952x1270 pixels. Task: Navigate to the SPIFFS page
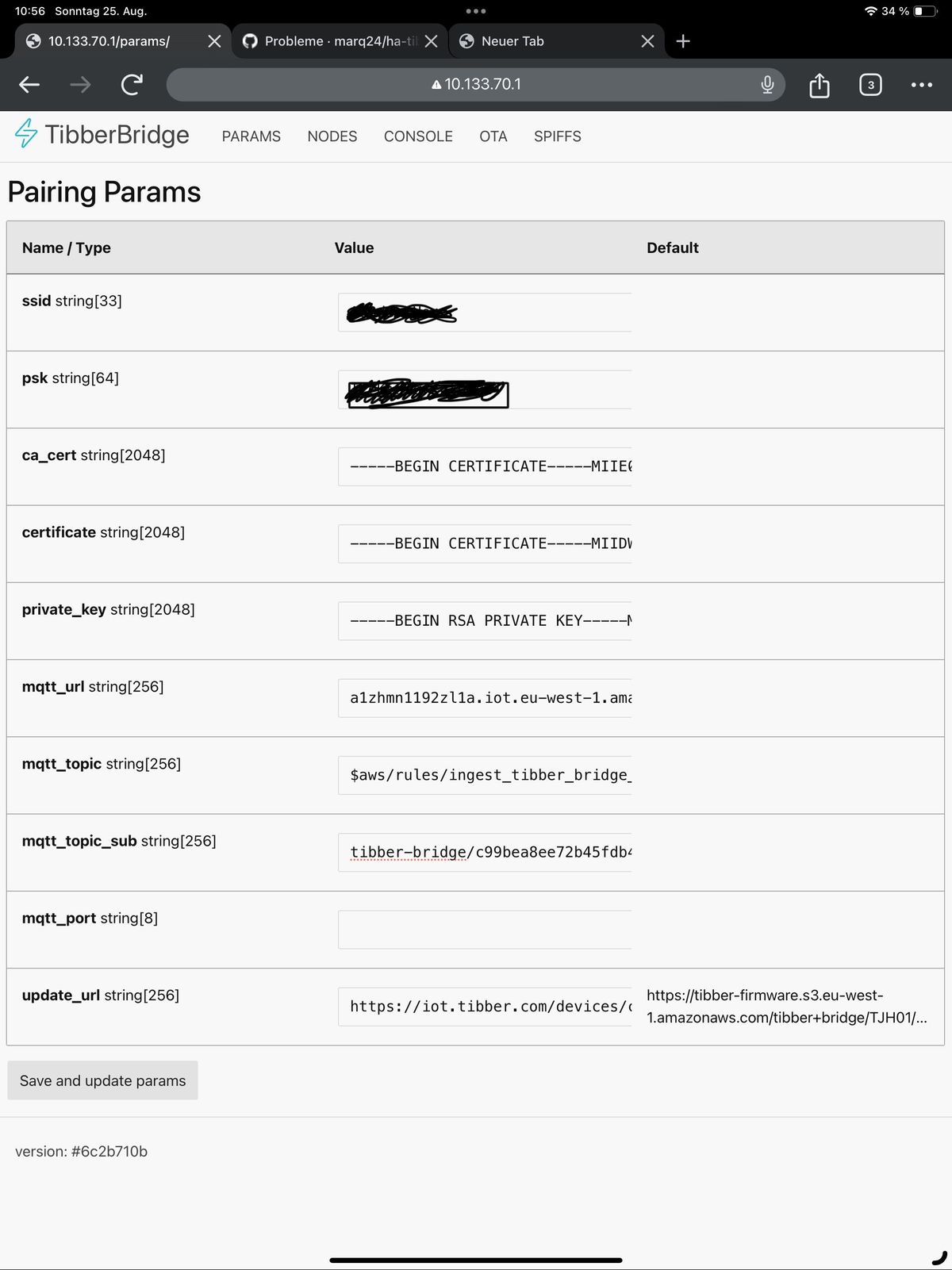[x=557, y=136]
